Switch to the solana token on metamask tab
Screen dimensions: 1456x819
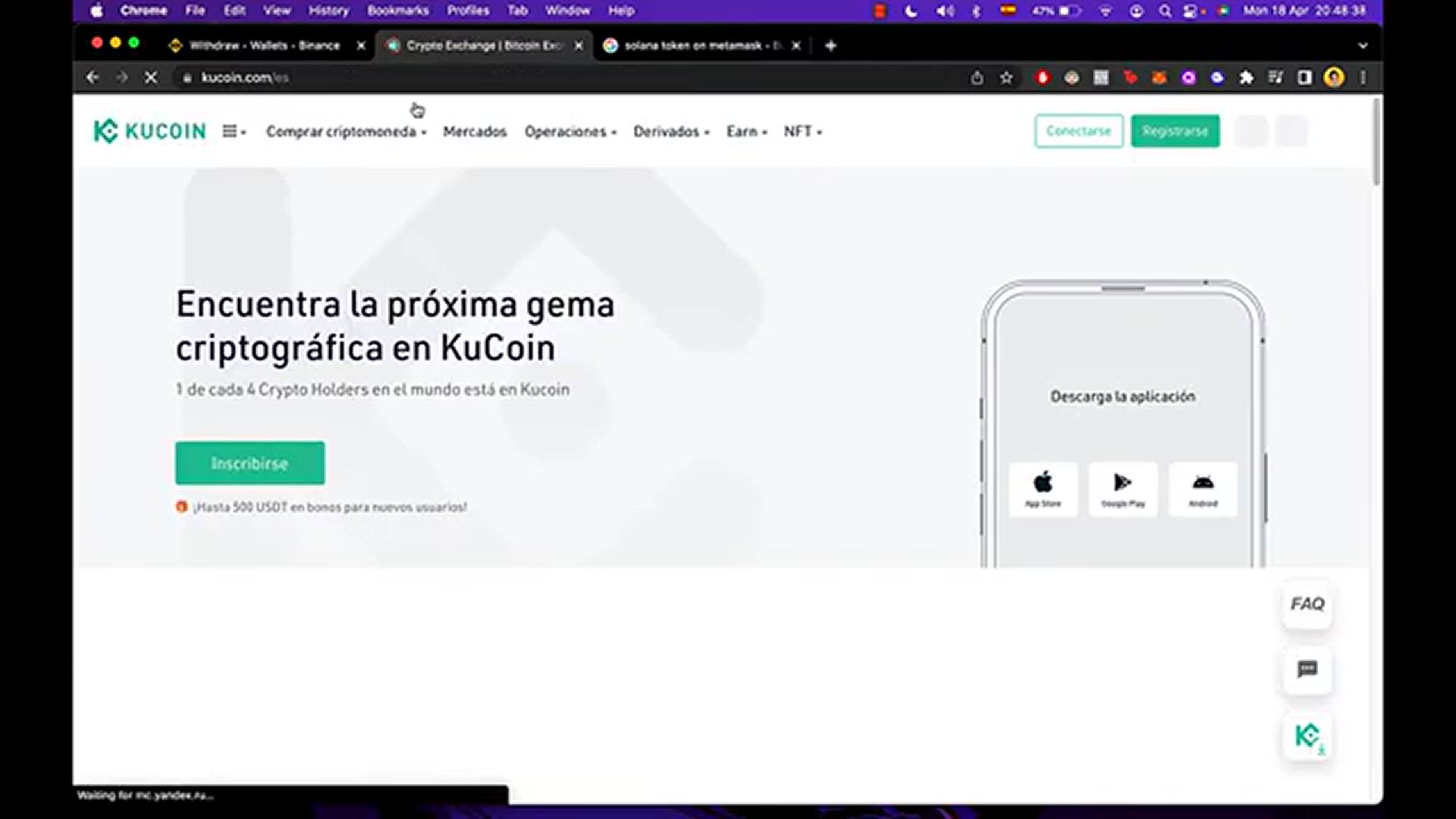702,45
